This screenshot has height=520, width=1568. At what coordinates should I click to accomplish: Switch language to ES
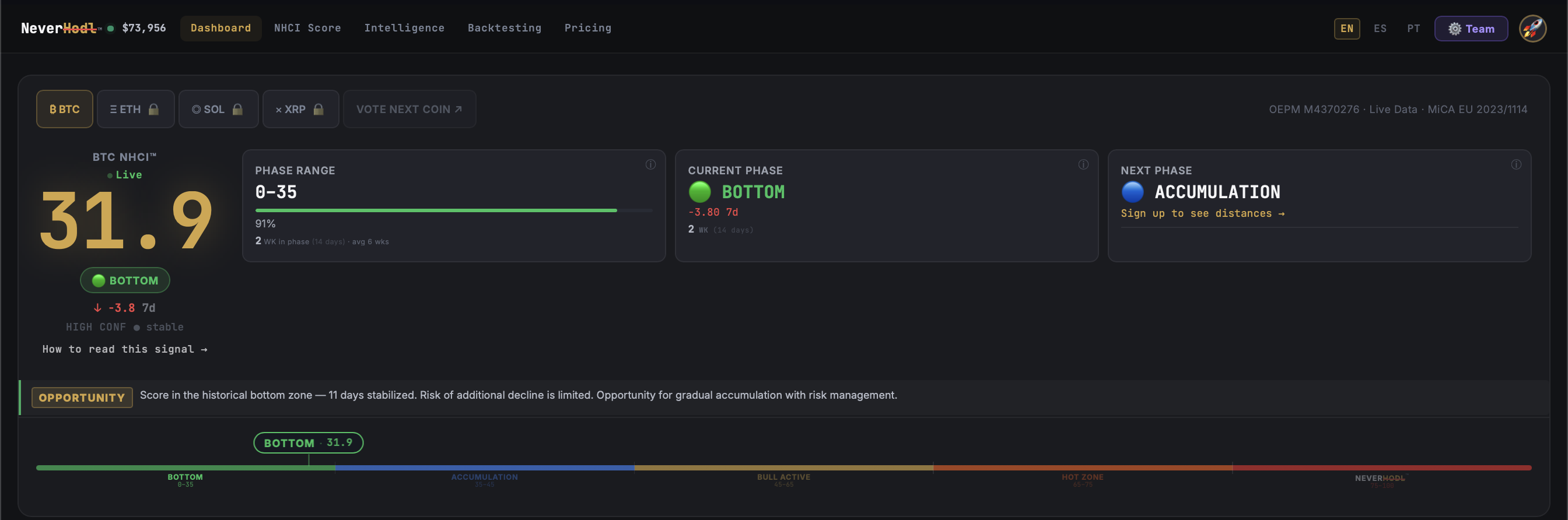1380,29
